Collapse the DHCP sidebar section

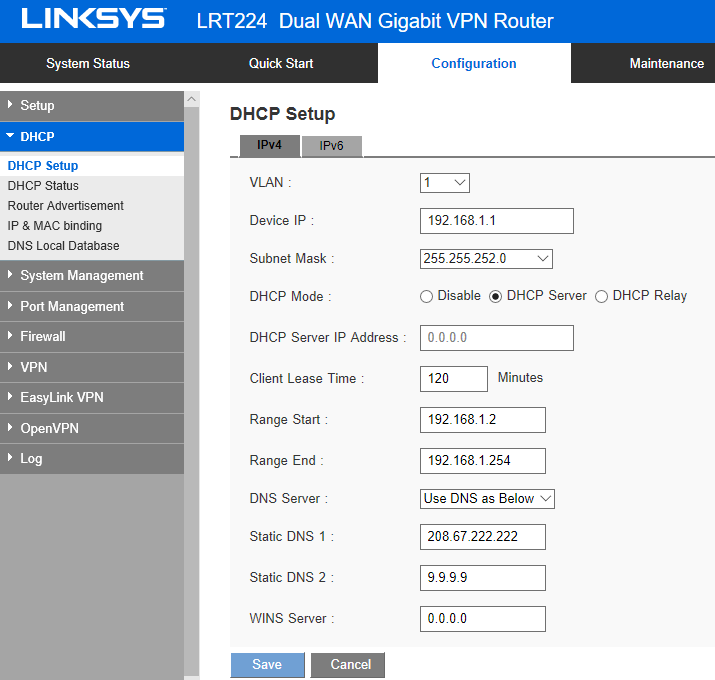tap(92, 136)
